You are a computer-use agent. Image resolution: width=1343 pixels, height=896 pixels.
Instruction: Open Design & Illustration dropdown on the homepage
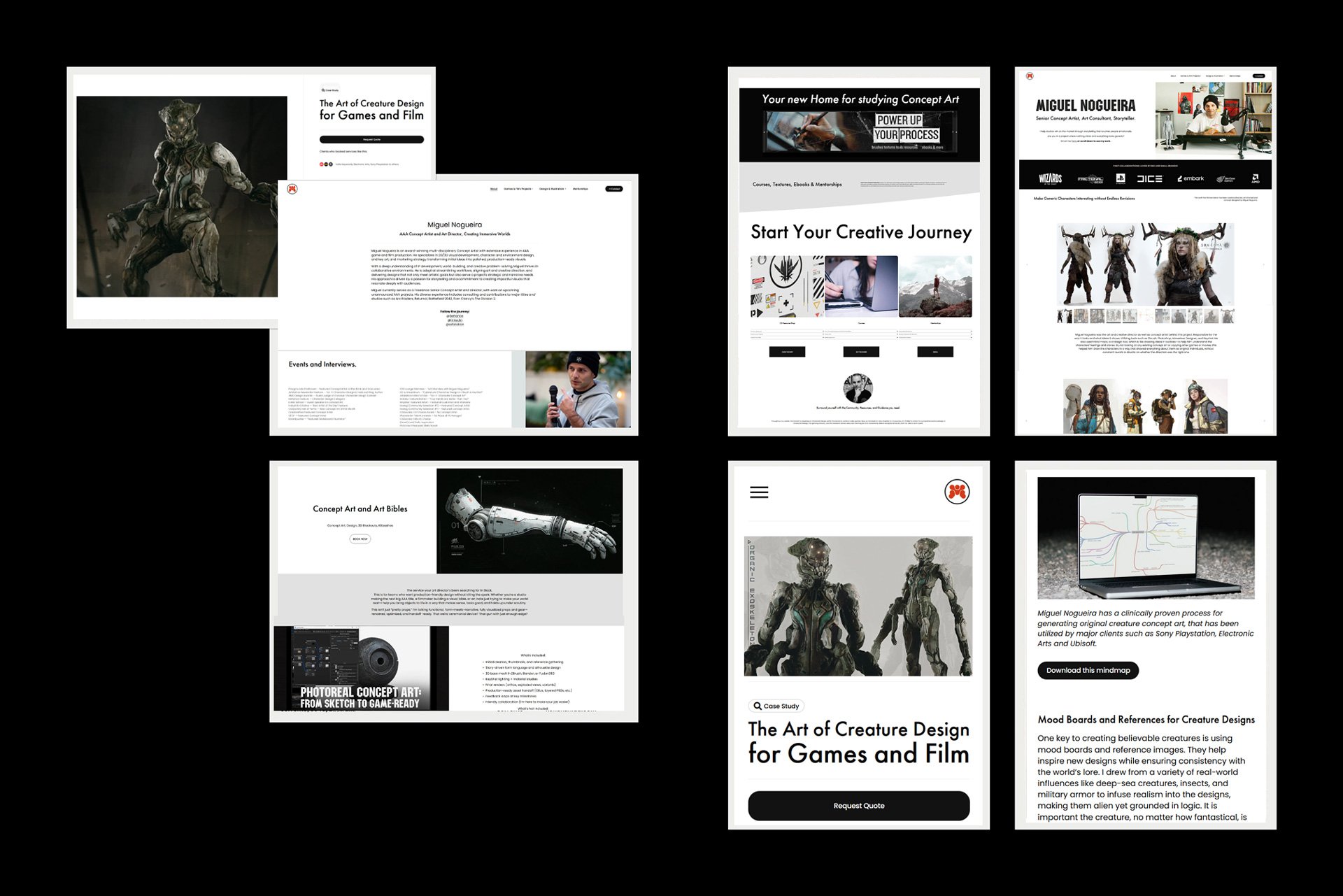(1215, 76)
